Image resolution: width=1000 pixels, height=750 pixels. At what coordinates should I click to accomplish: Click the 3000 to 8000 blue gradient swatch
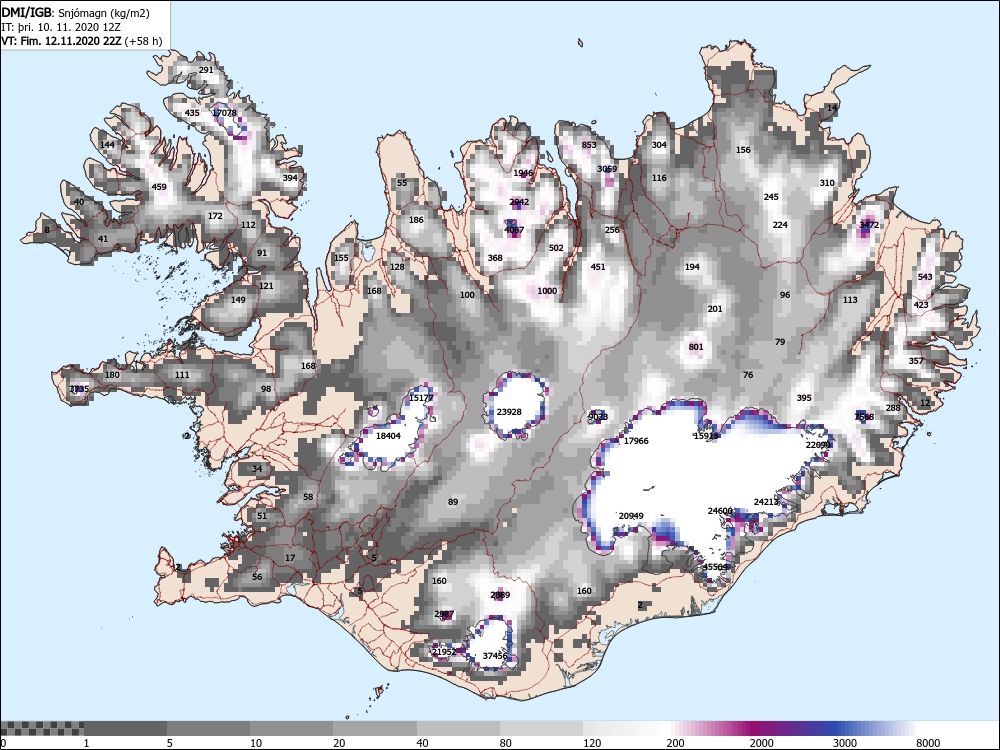875,728
